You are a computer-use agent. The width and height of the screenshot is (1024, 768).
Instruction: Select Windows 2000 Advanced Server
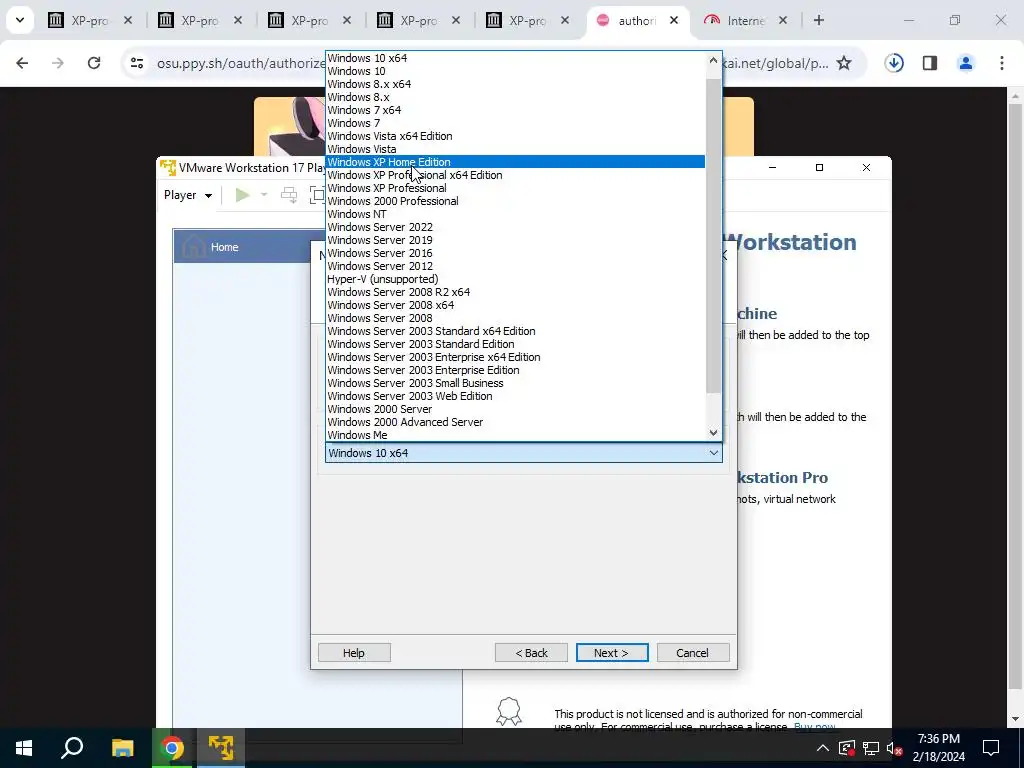515,423
